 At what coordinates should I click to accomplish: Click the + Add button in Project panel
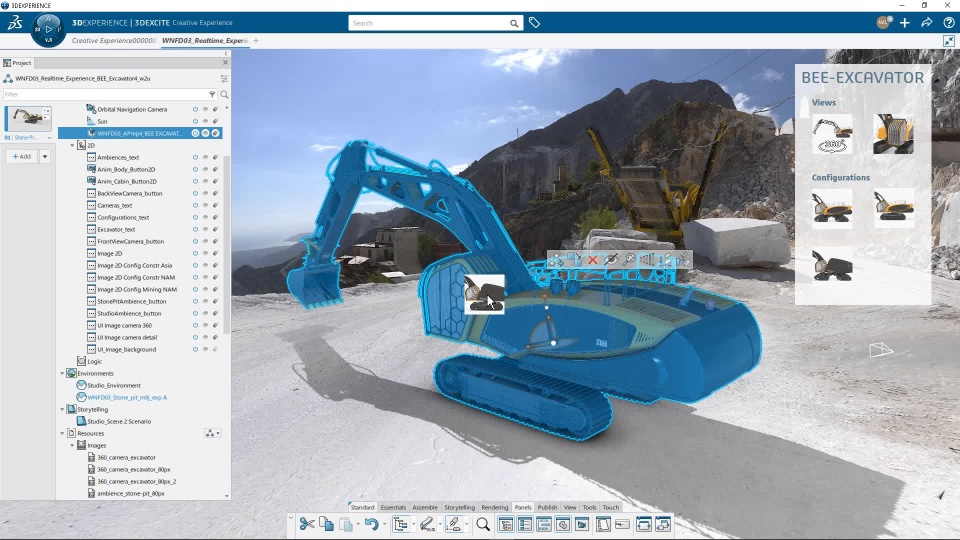coord(22,156)
